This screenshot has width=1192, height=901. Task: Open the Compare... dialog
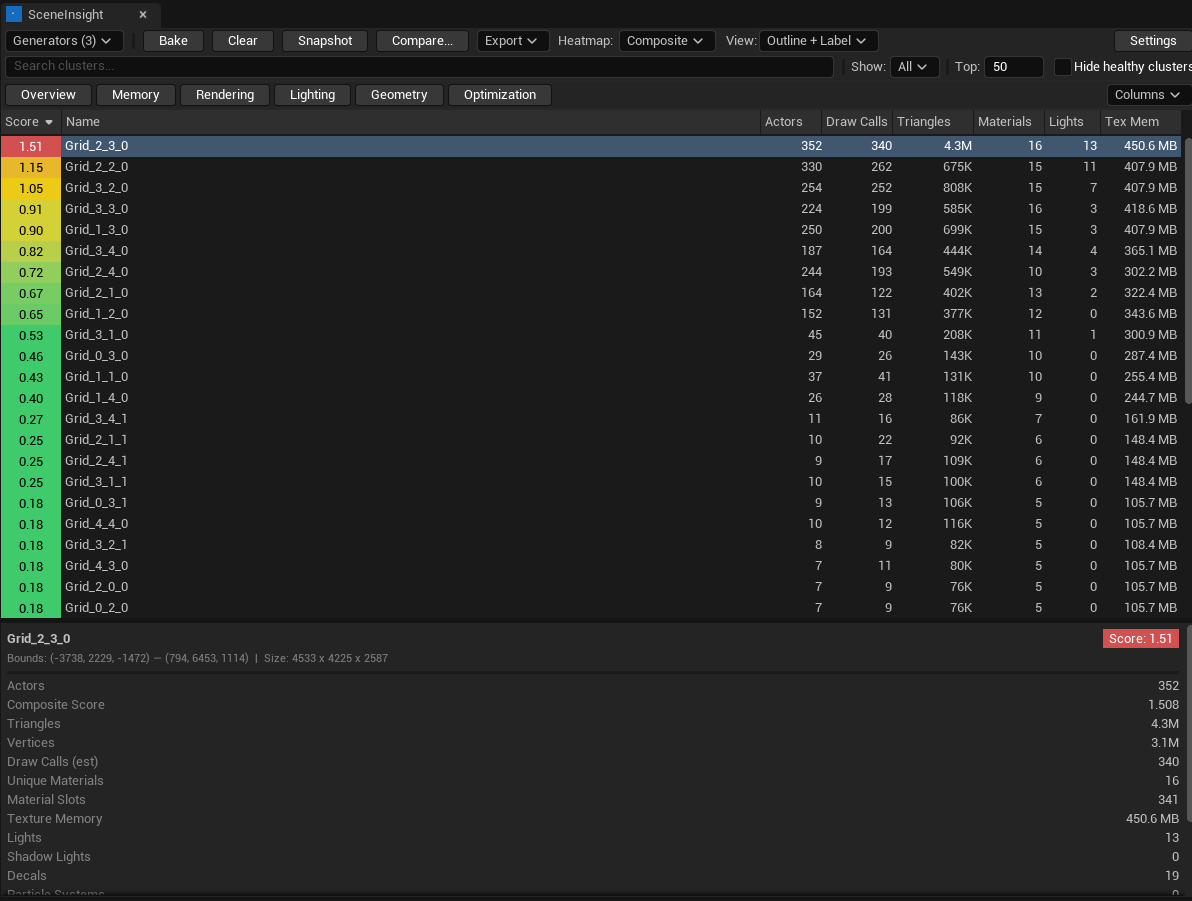point(422,41)
